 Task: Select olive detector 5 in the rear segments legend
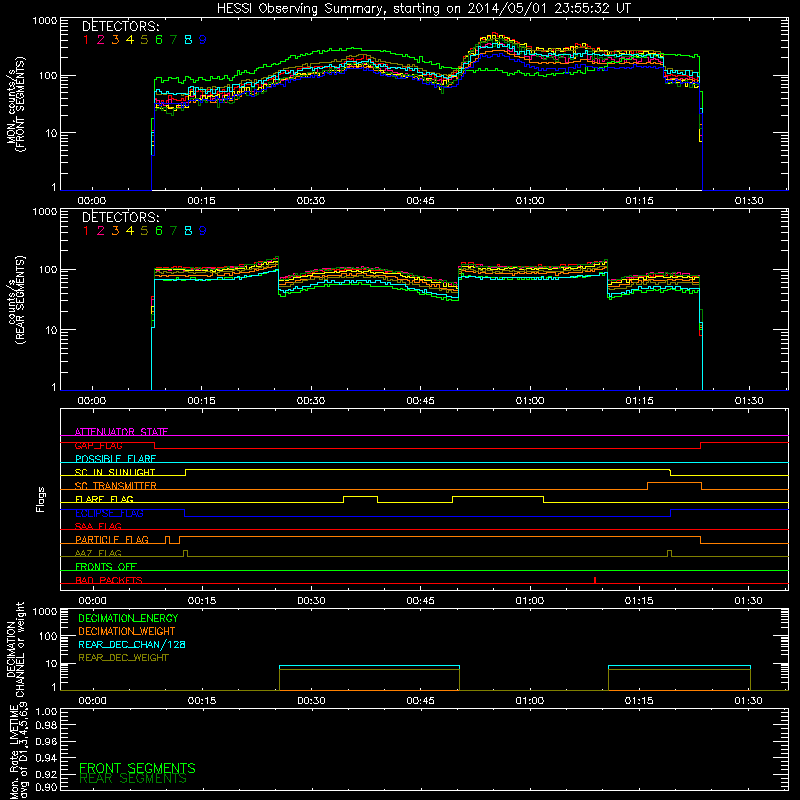click(144, 231)
